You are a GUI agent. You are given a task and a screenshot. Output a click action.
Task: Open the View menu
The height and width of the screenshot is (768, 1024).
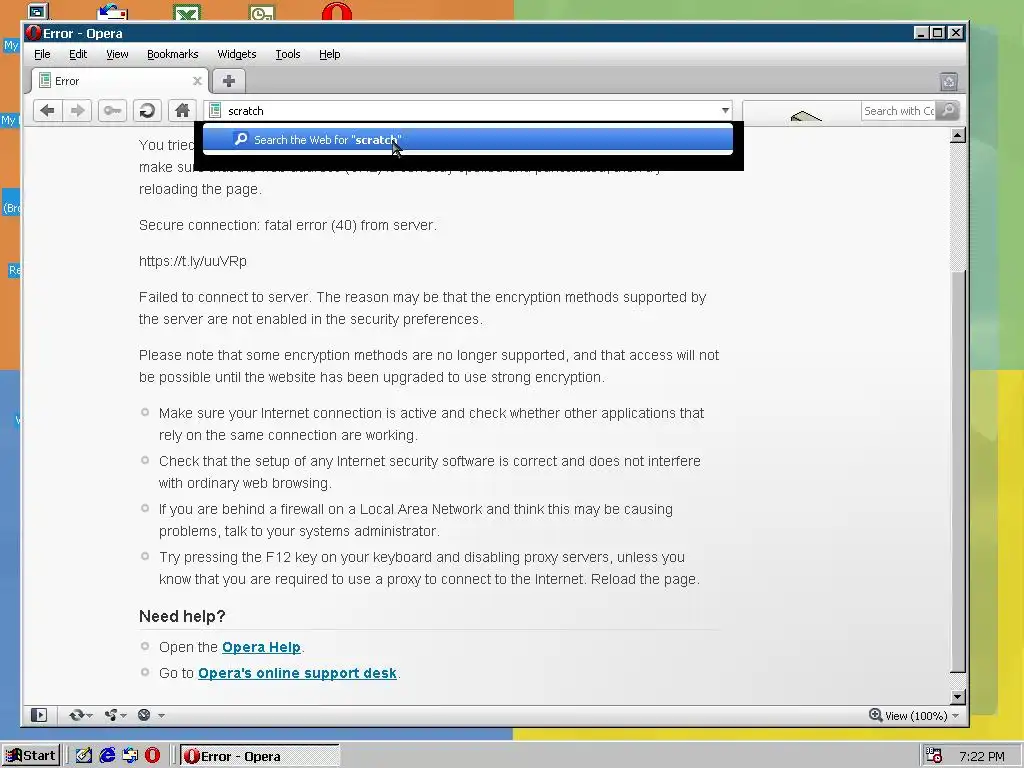point(117,54)
